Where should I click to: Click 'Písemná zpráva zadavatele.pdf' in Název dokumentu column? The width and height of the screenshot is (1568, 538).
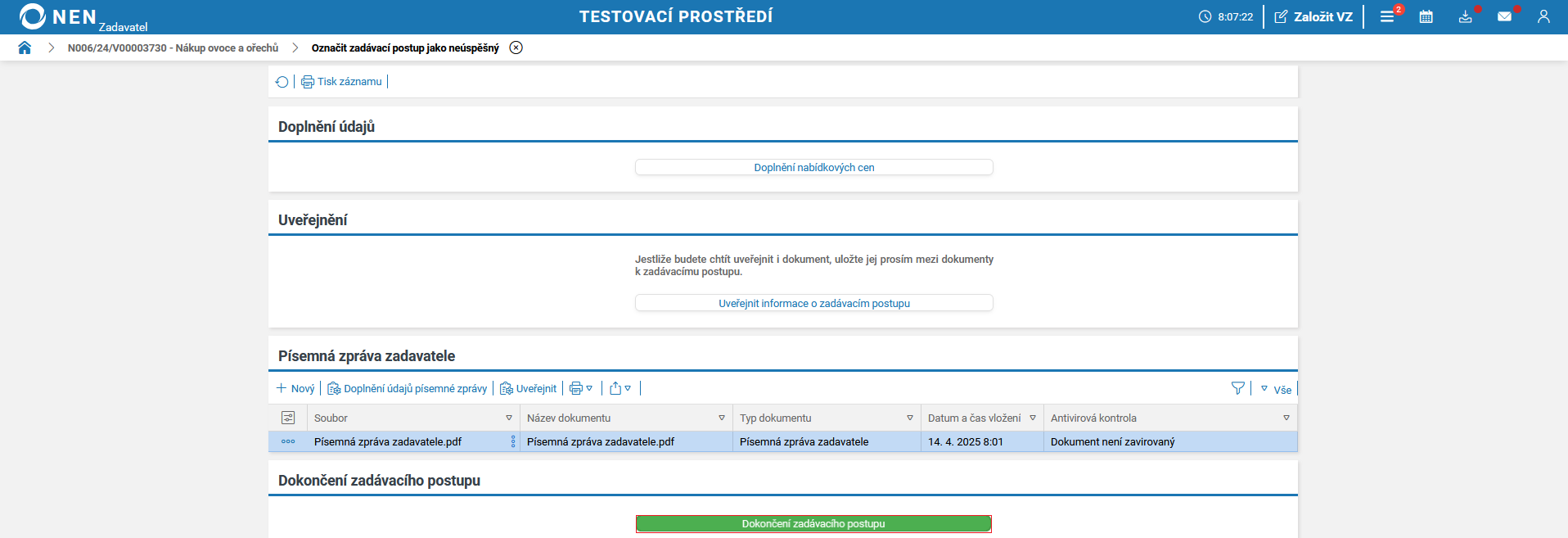tap(601, 441)
